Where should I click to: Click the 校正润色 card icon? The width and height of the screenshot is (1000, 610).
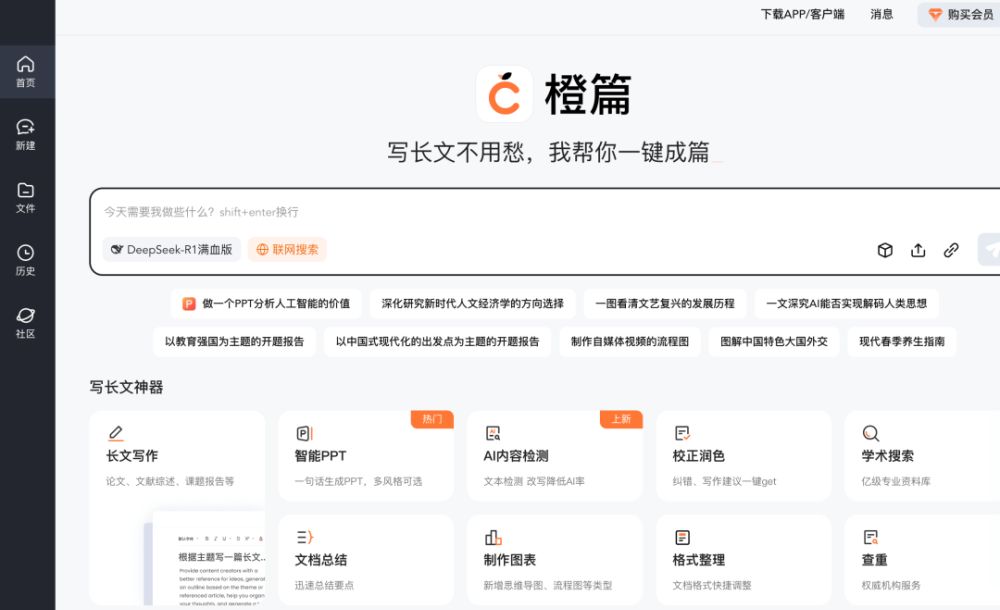click(682, 434)
